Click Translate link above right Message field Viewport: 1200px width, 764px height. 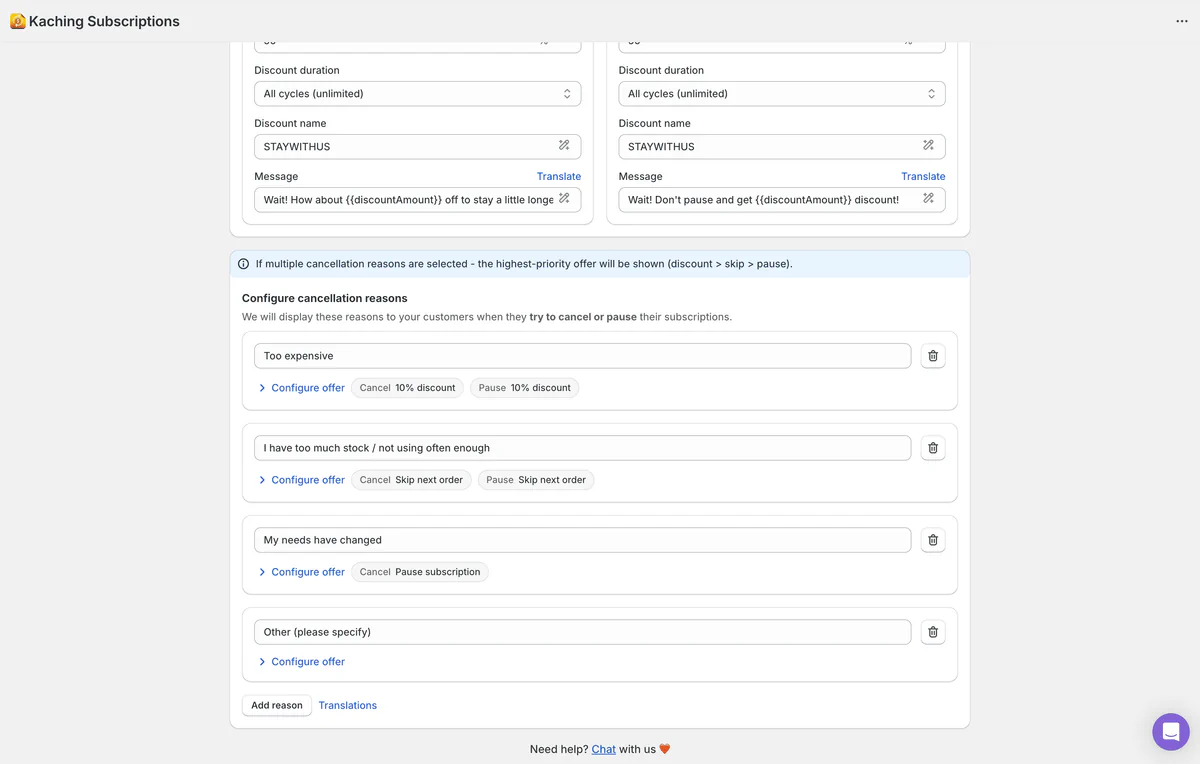923,176
